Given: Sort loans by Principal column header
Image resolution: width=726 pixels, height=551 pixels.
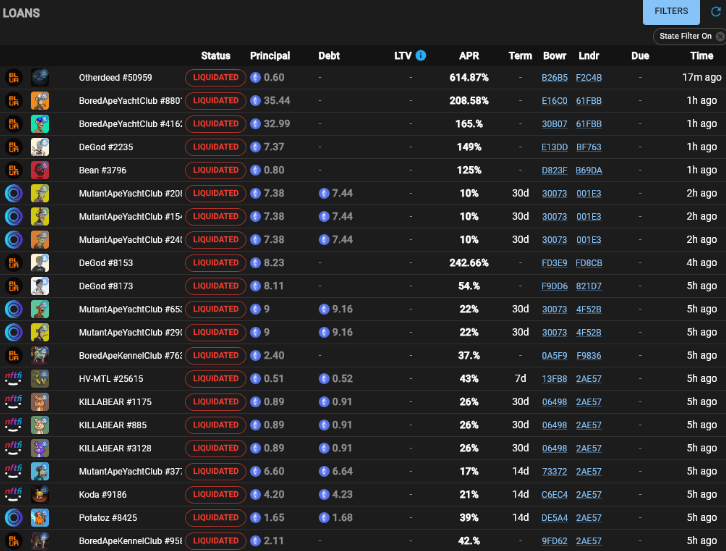Looking at the screenshot, I should (270, 56).
